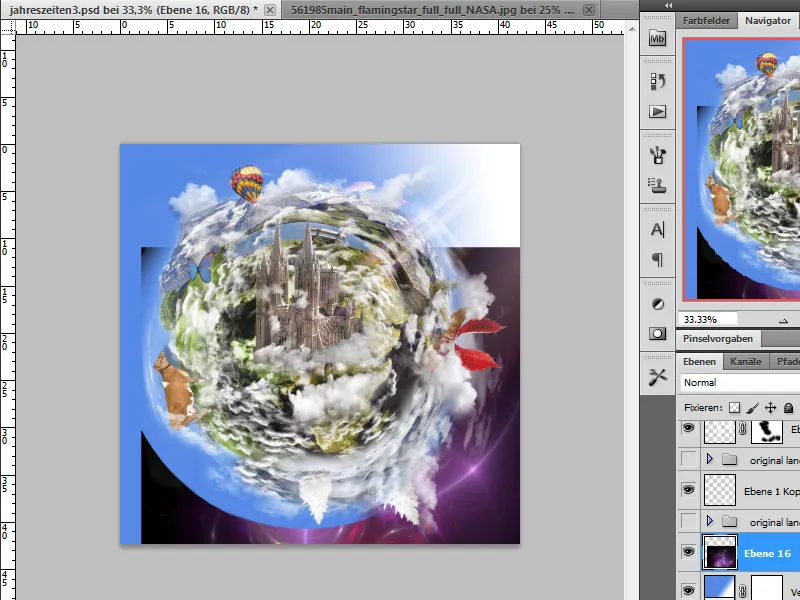Select the Ebene 1 Kopie layer name

tap(772, 491)
